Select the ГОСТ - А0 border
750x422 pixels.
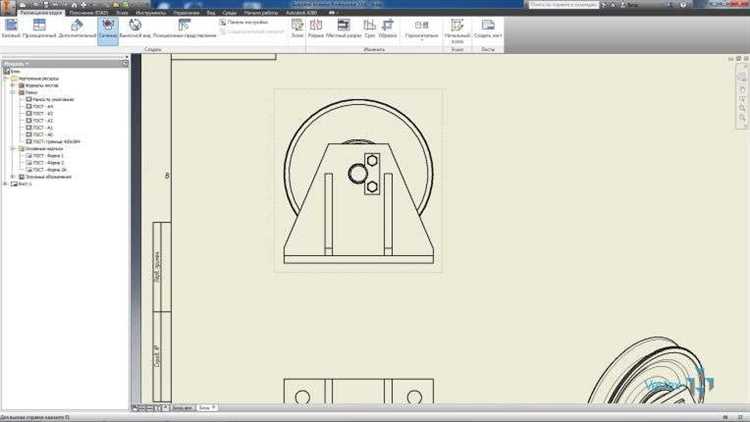coord(40,135)
